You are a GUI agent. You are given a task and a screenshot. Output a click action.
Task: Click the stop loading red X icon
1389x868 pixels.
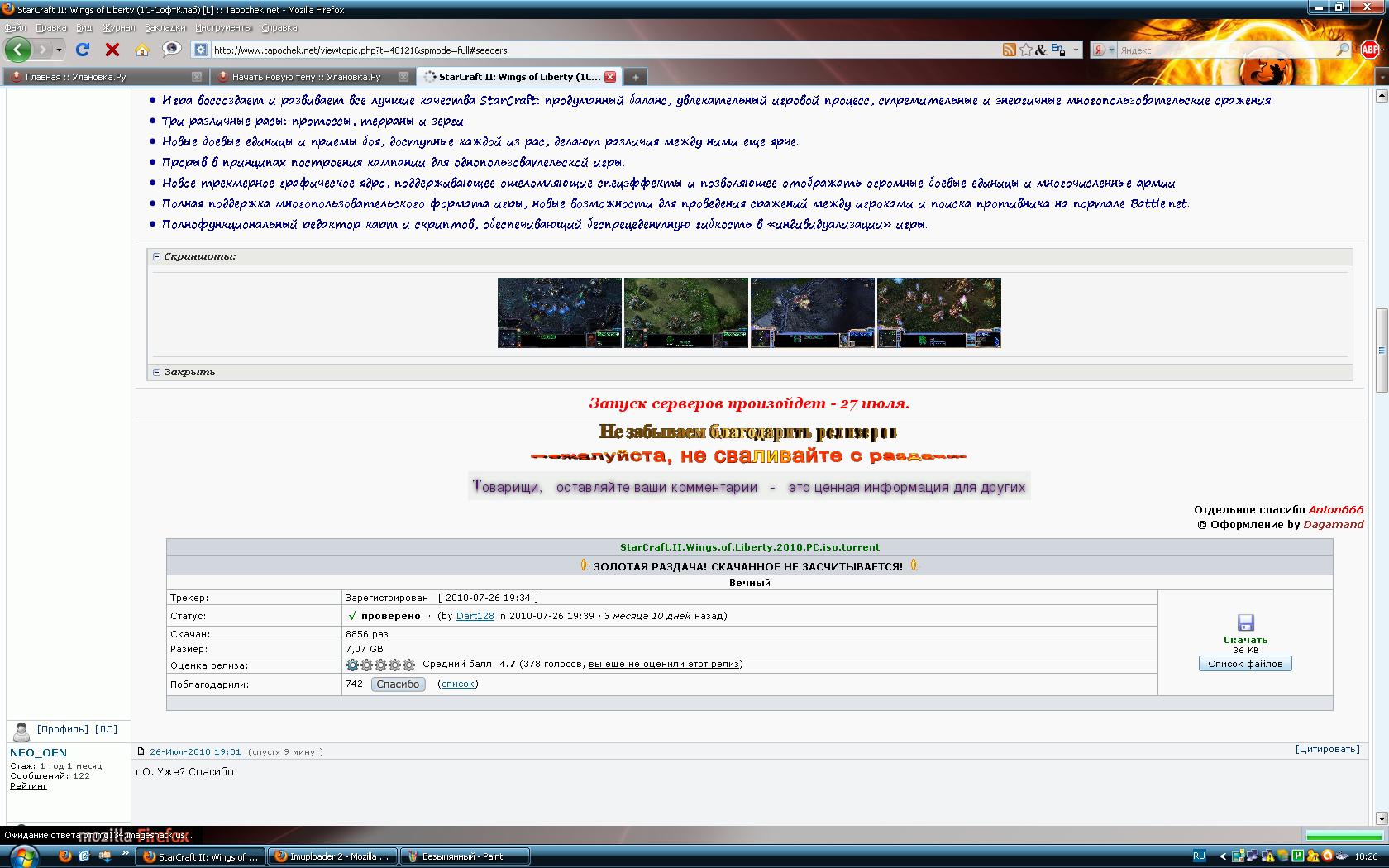(x=112, y=50)
